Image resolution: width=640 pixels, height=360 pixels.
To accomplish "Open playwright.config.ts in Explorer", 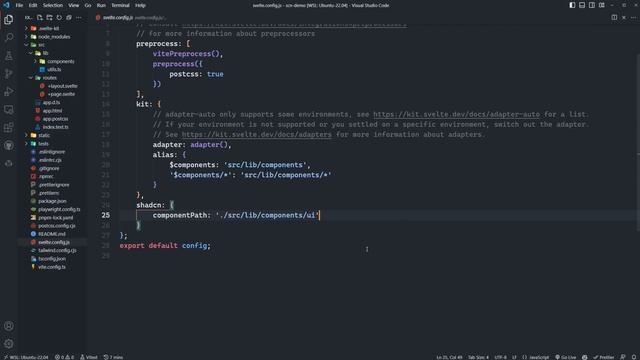I will pos(59,209).
